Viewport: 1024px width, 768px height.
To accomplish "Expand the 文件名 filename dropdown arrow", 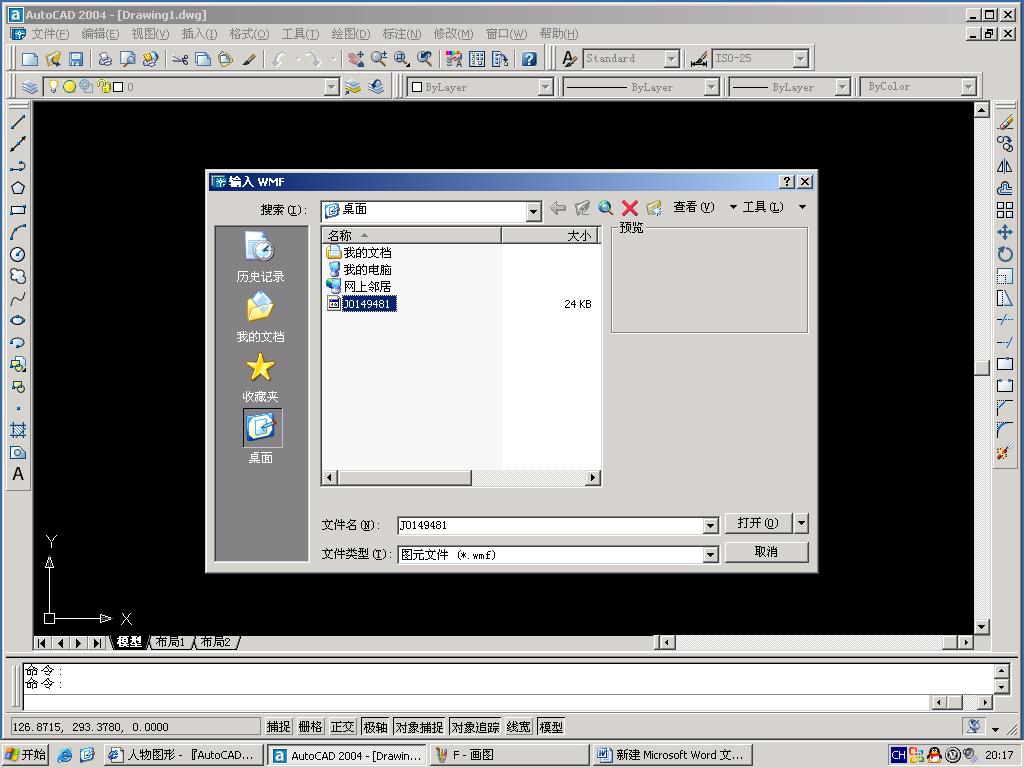I will point(711,526).
